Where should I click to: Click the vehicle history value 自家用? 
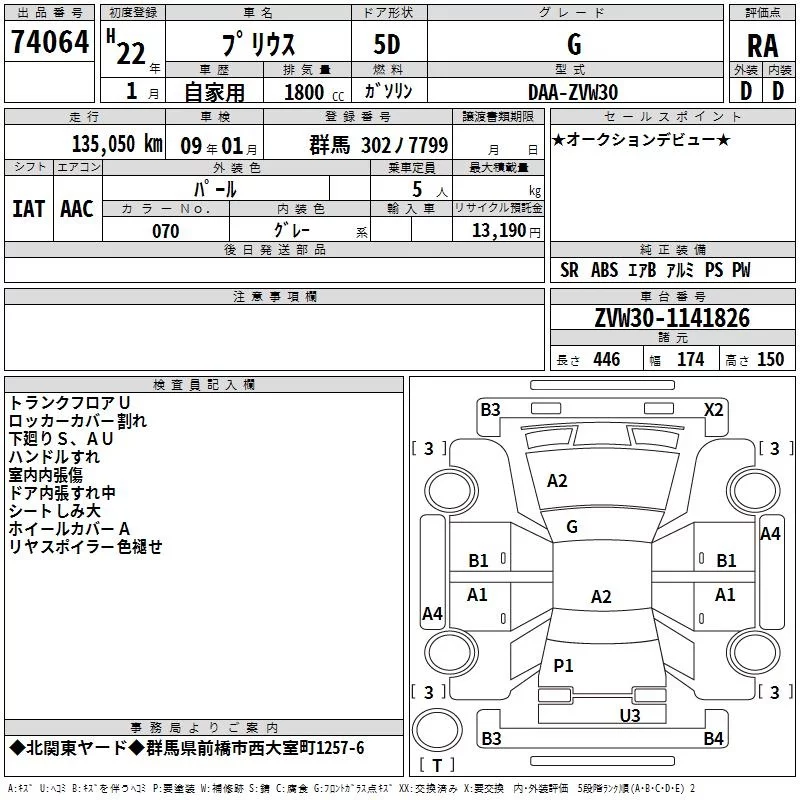coord(214,92)
